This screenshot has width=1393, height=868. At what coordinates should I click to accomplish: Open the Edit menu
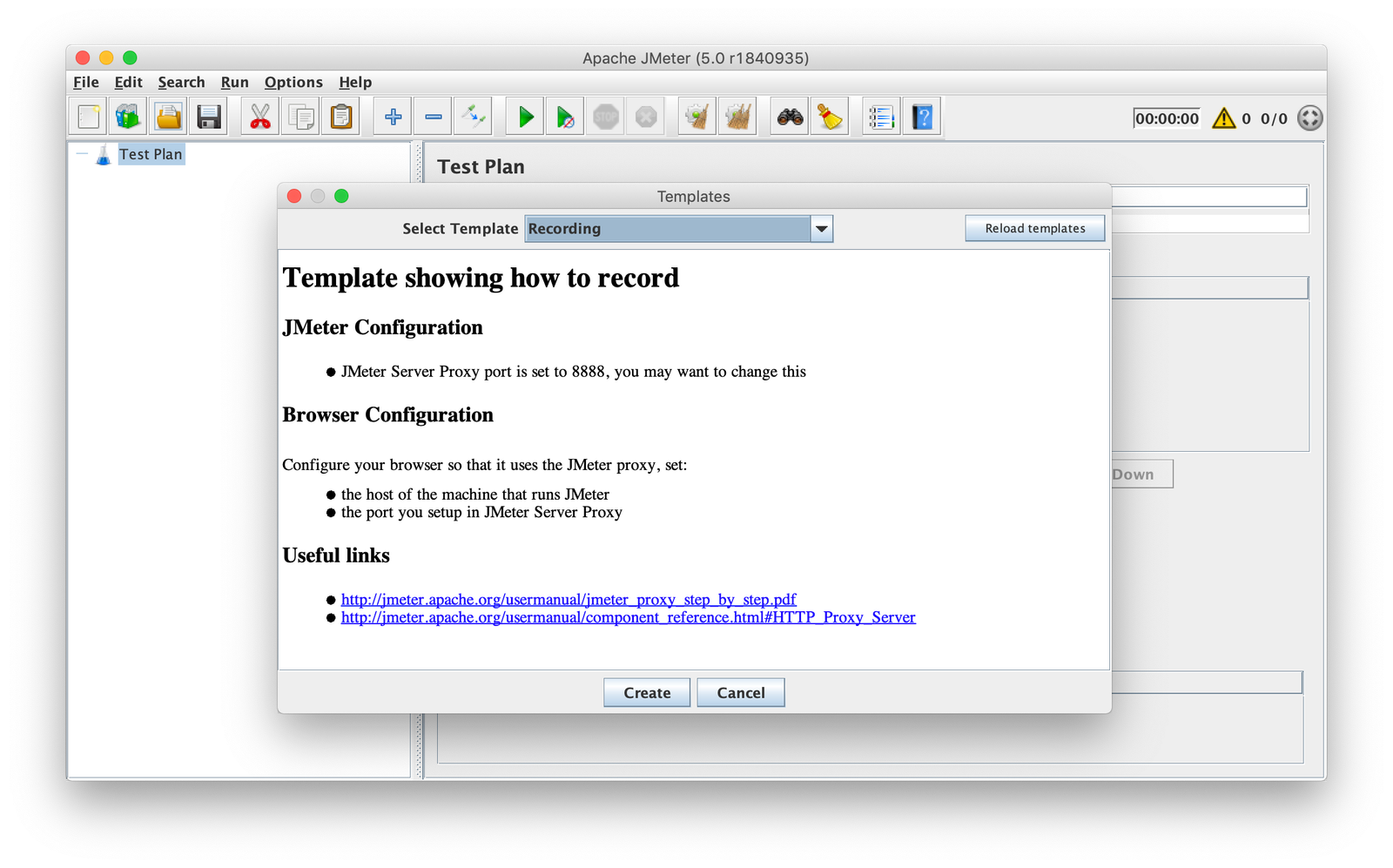point(128,82)
